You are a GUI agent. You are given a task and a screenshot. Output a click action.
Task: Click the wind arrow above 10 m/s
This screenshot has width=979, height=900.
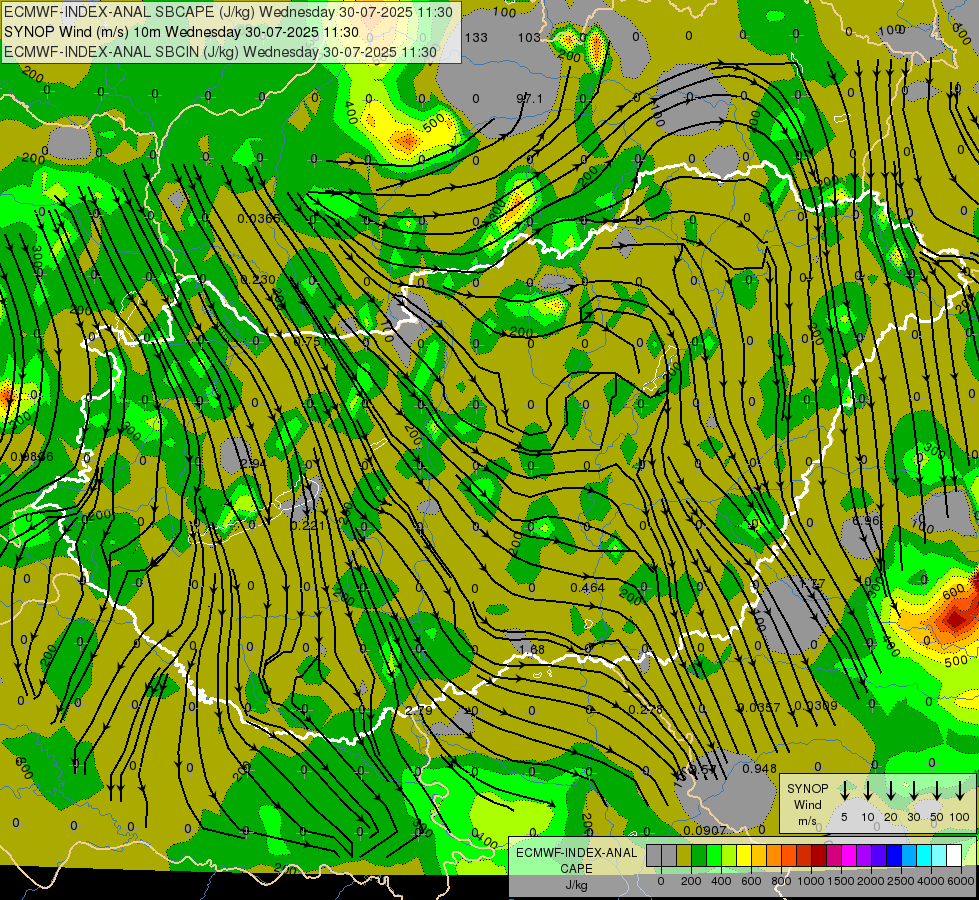pos(867,791)
